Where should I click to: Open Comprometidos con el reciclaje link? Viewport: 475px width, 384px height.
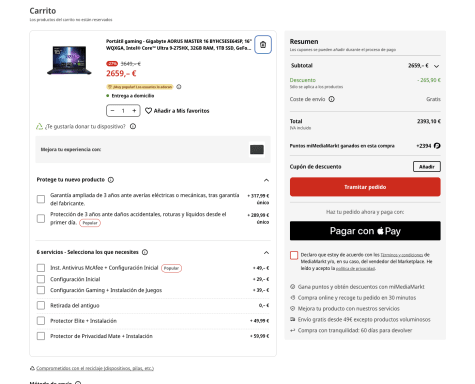(95, 368)
